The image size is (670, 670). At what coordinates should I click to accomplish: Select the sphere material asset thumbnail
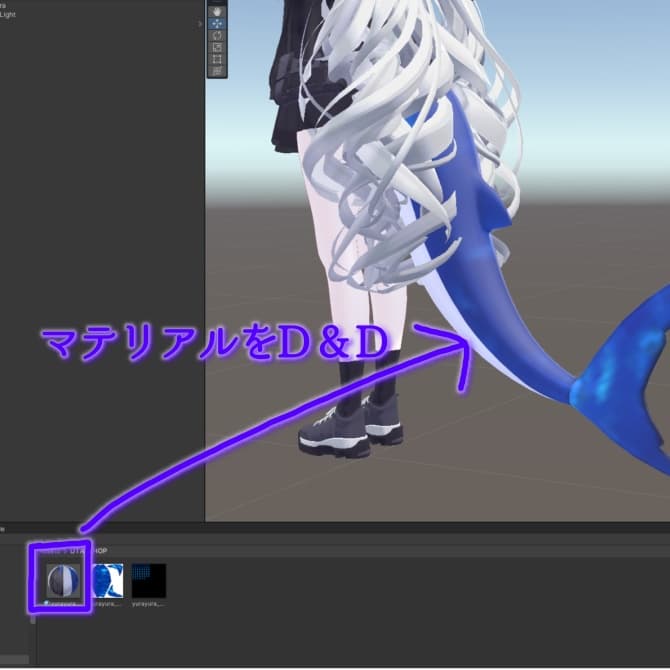63,581
